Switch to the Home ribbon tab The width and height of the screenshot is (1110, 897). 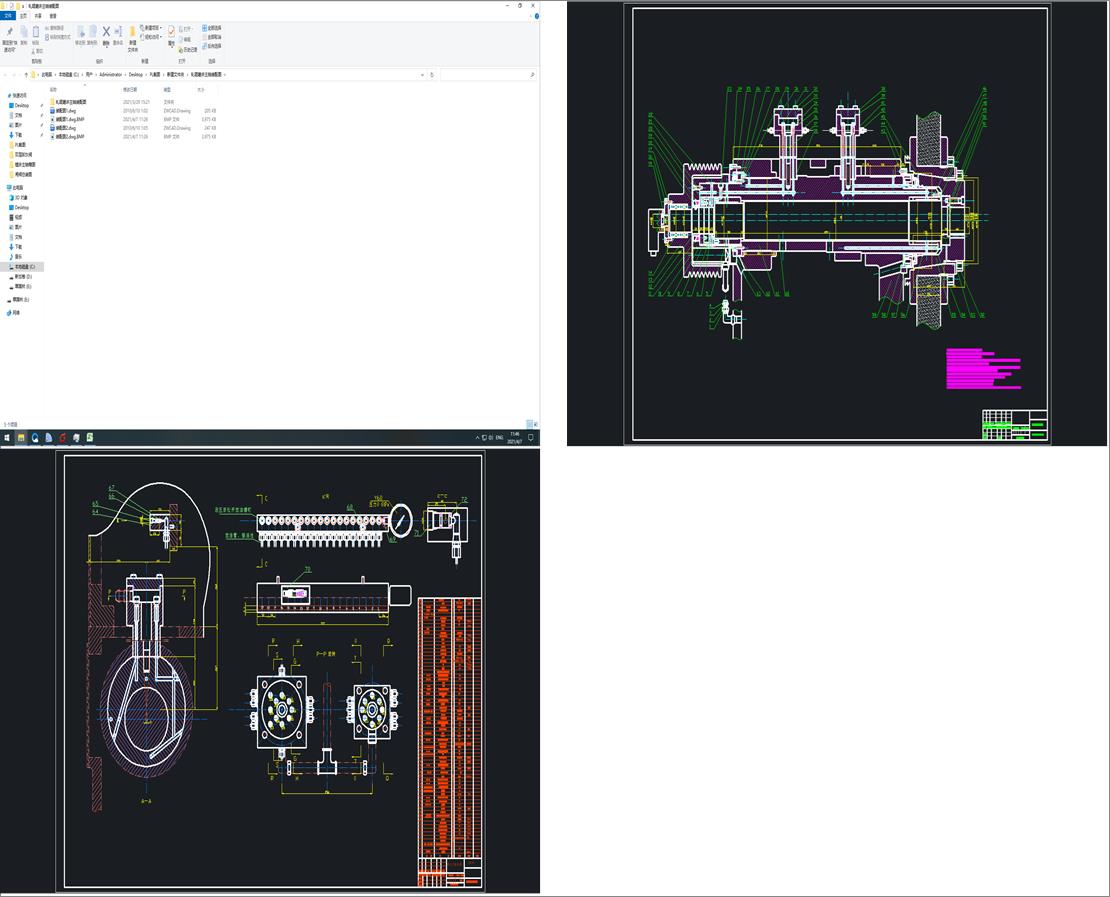(x=23, y=16)
